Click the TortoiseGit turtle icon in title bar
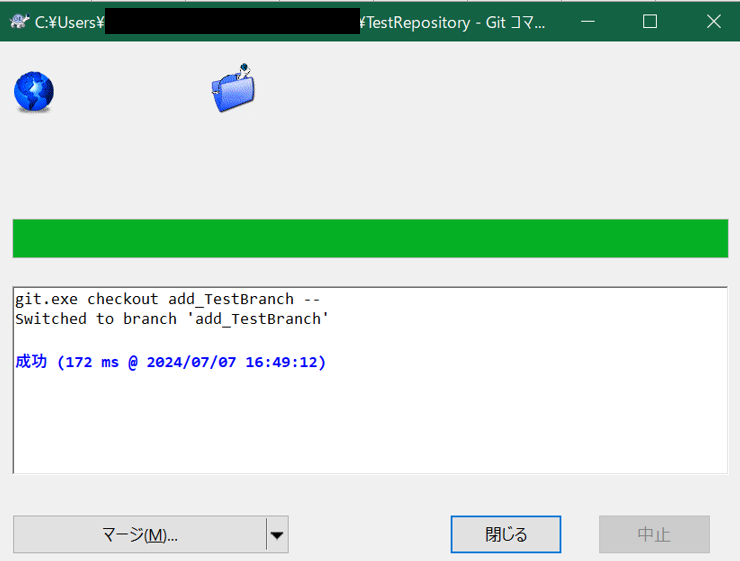Viewport: 740px width, 561px height. tap(19, 22)
